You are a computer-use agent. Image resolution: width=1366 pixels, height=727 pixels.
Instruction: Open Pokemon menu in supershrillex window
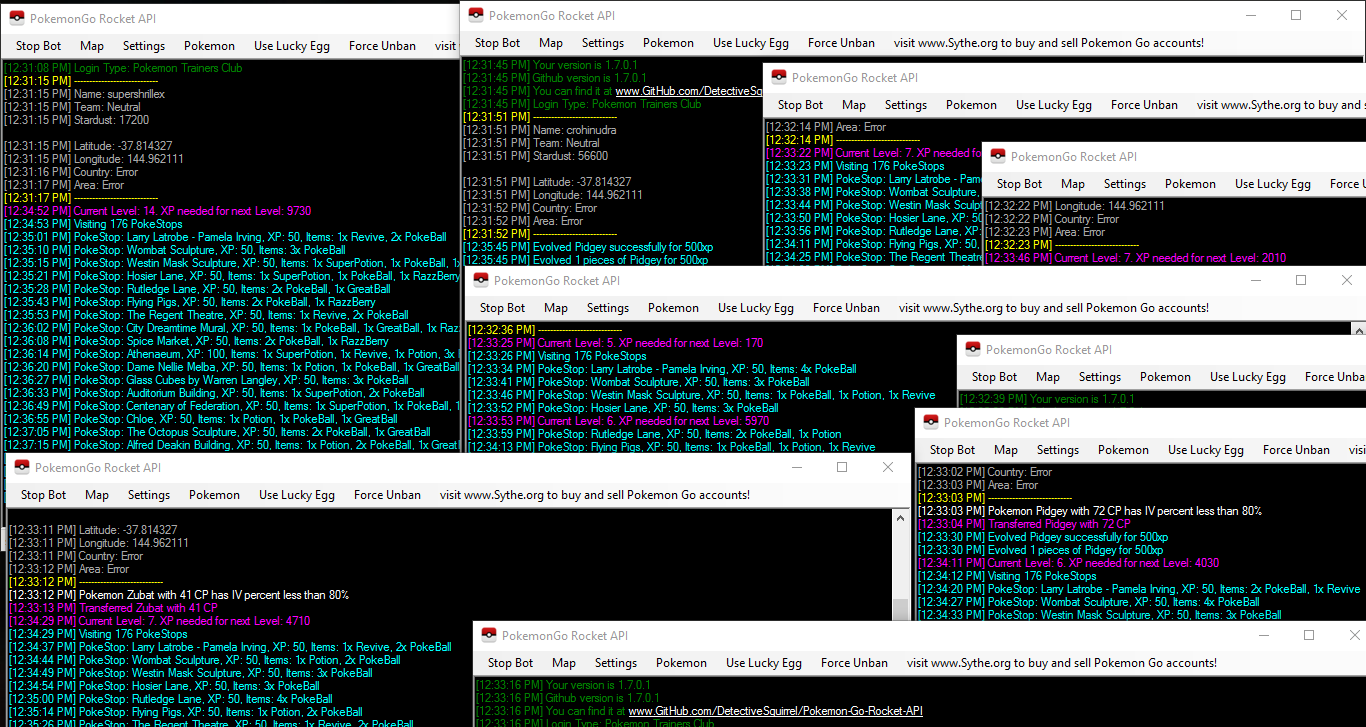[x=210, y=46]
